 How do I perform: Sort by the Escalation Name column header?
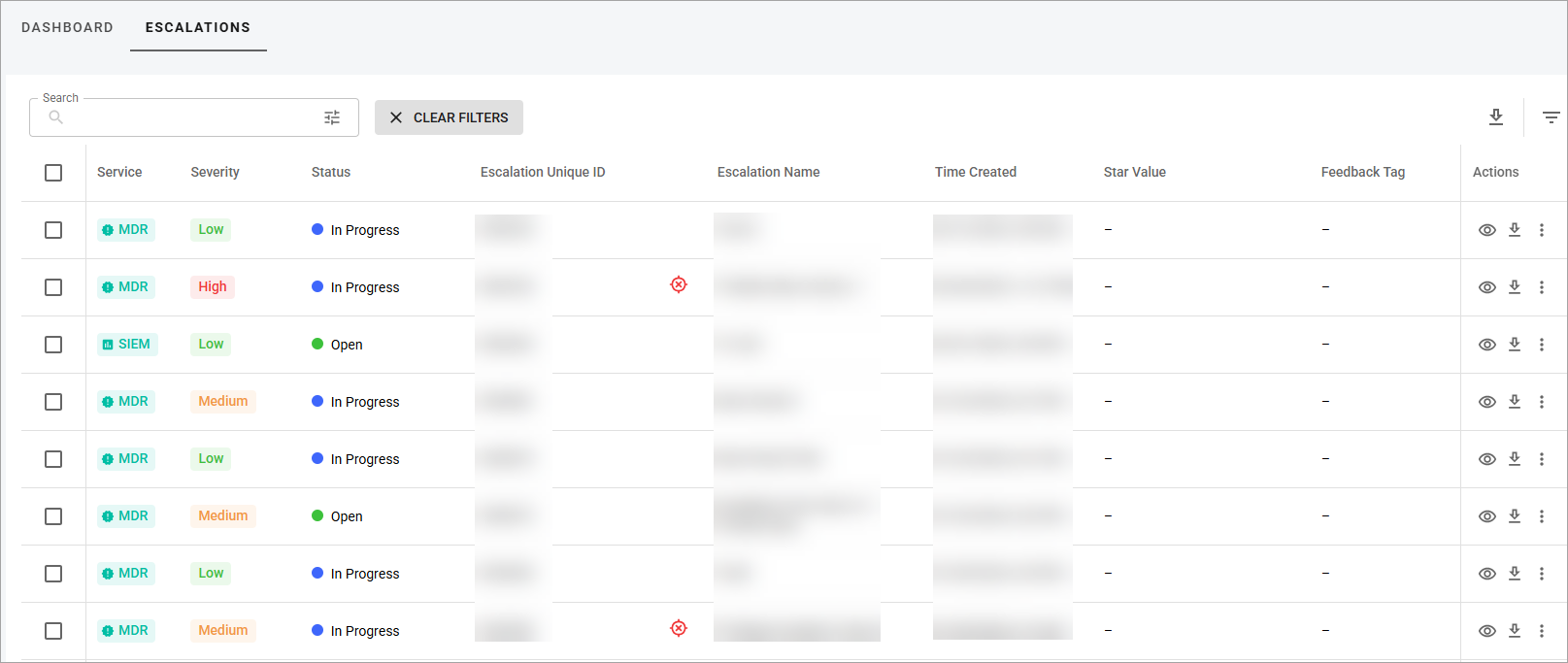pos(768,172)
